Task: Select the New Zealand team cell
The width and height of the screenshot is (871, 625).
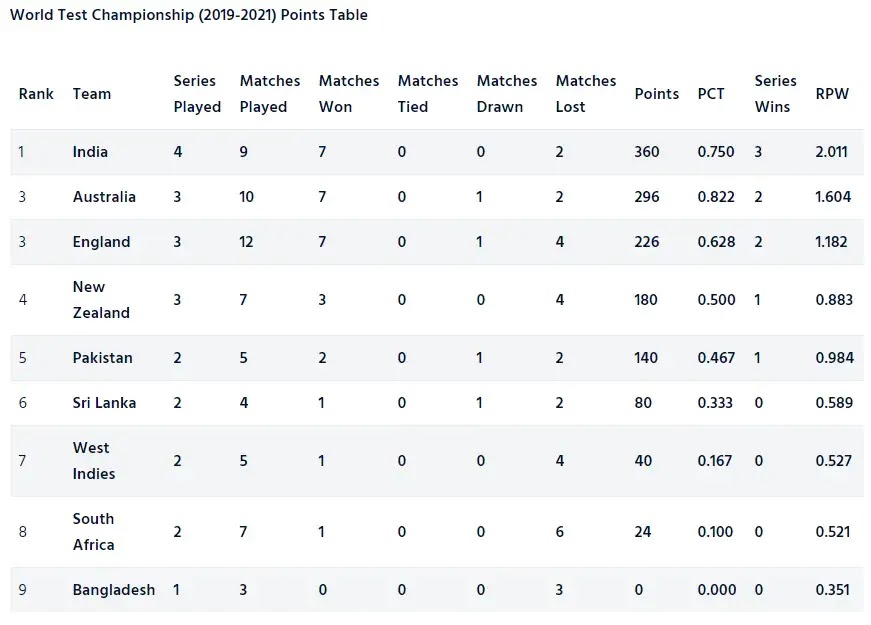Action: coord(101,300)
